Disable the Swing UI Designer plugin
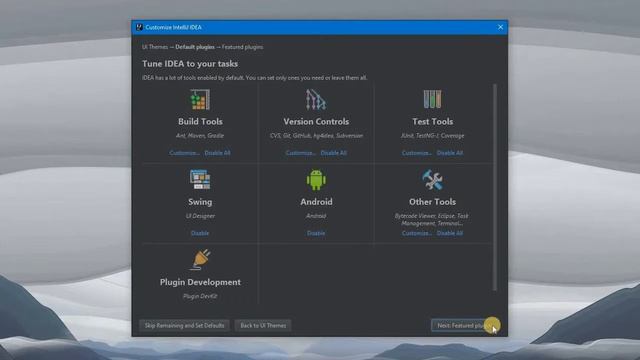The width and height of the screenshot is (640, 360). click(200, 233)
